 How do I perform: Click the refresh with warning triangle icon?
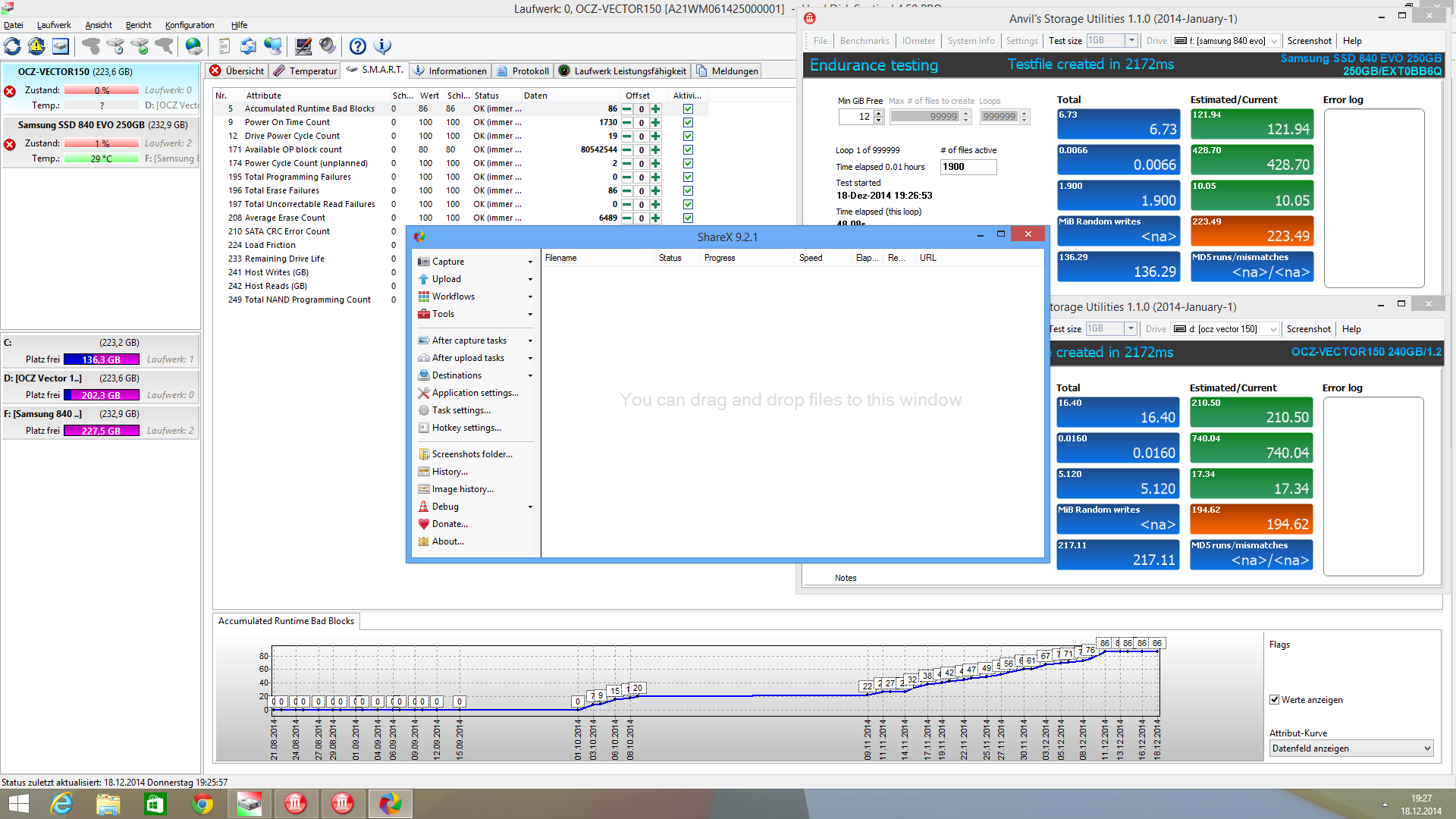click(x=36, y=46)
